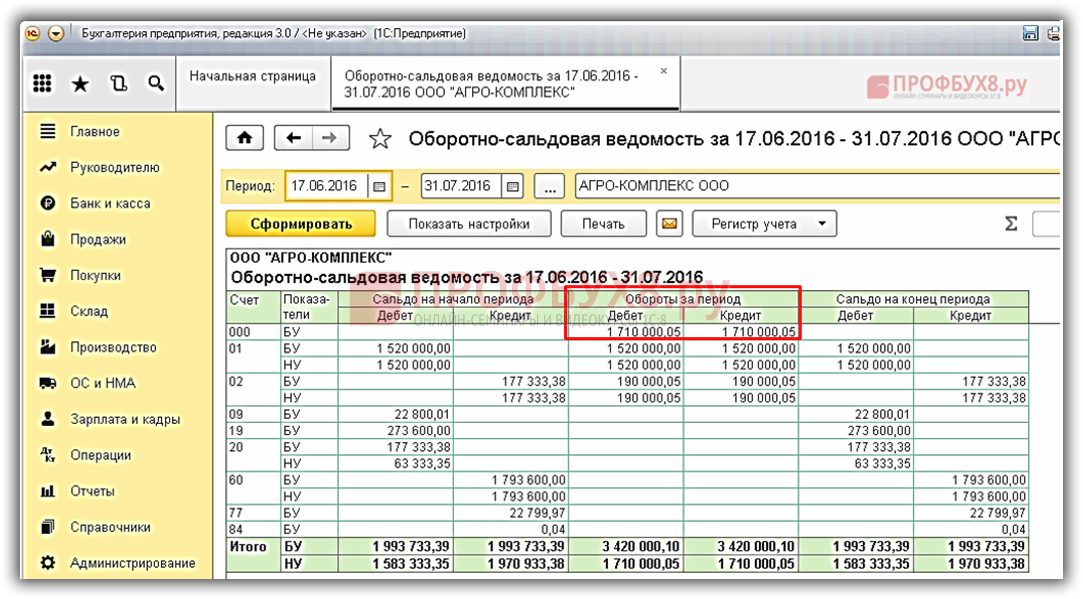The height and width of the screenshot is (599, 1083).
Task: Navigate back with left arrow
Action: 294,138
